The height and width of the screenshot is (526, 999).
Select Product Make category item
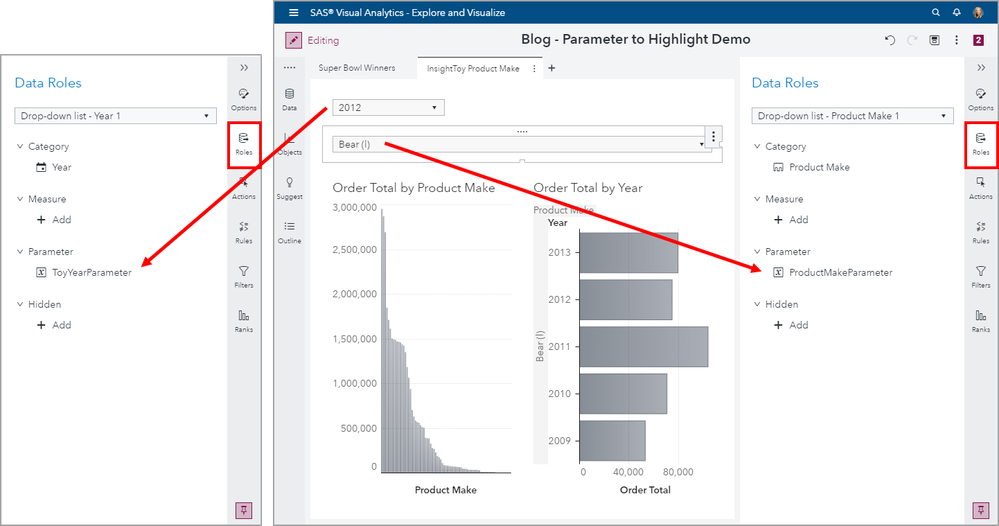coord(811,167)
